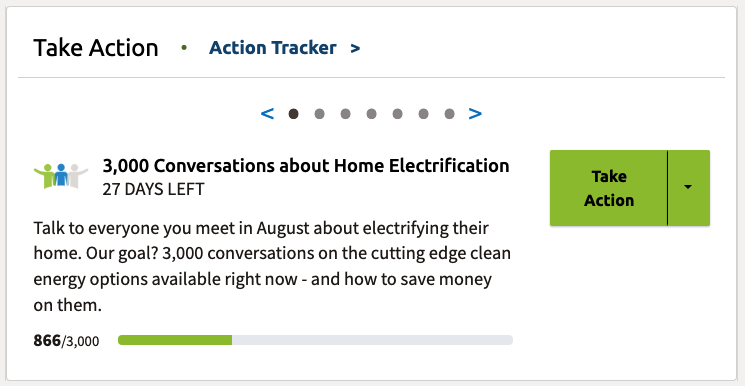Viewport: 745px width, 386px height.
Task: Advance to next carousel slide arrow
Action: click(x=475, y=114)
